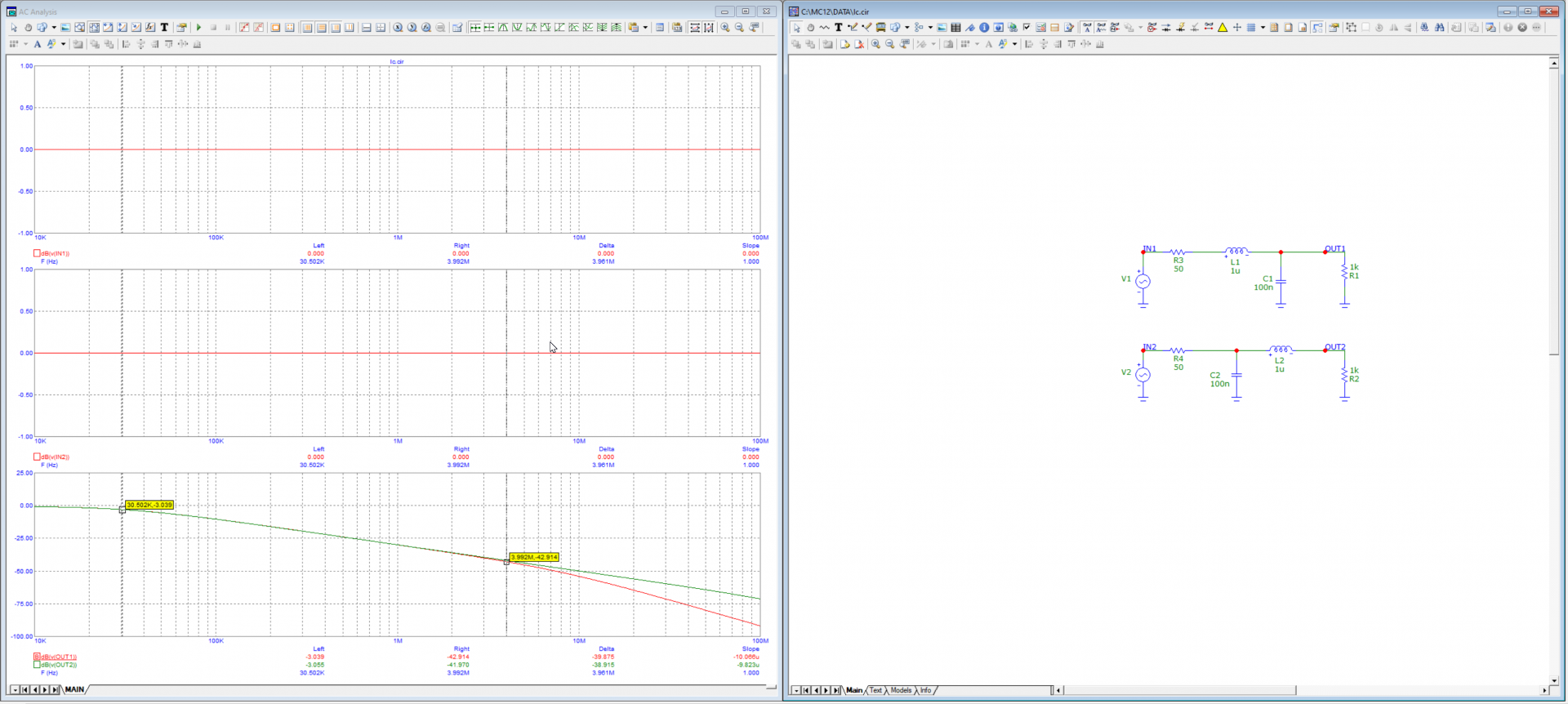Click the add page icon in schematic toolbar

[x=844, y=44]
